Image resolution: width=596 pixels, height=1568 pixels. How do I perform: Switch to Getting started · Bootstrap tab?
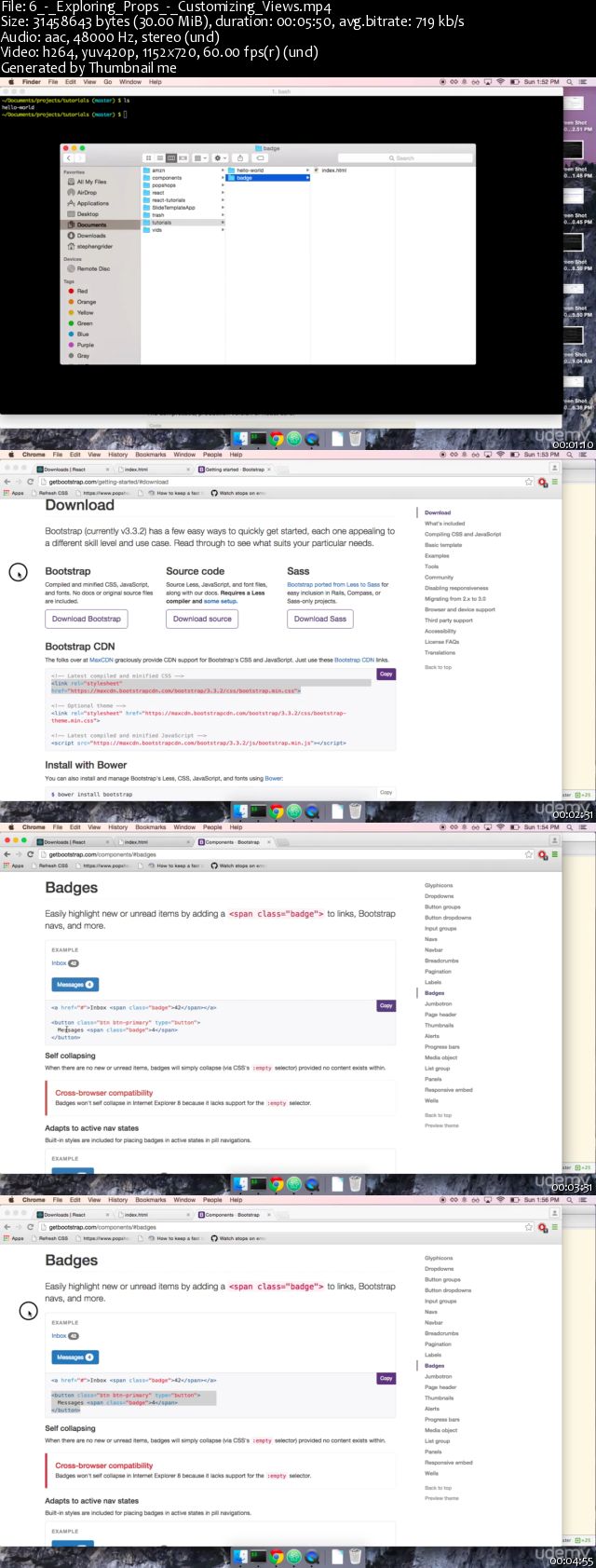click(233, 470)
